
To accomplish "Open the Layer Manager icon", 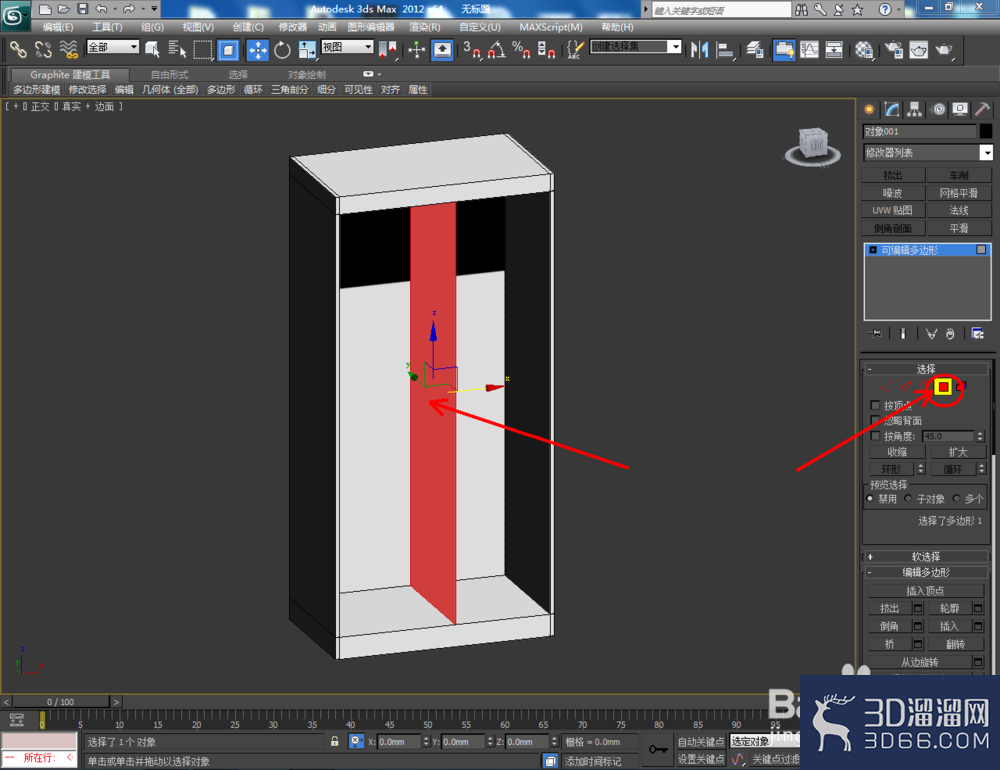I will [x=755, y=49].
